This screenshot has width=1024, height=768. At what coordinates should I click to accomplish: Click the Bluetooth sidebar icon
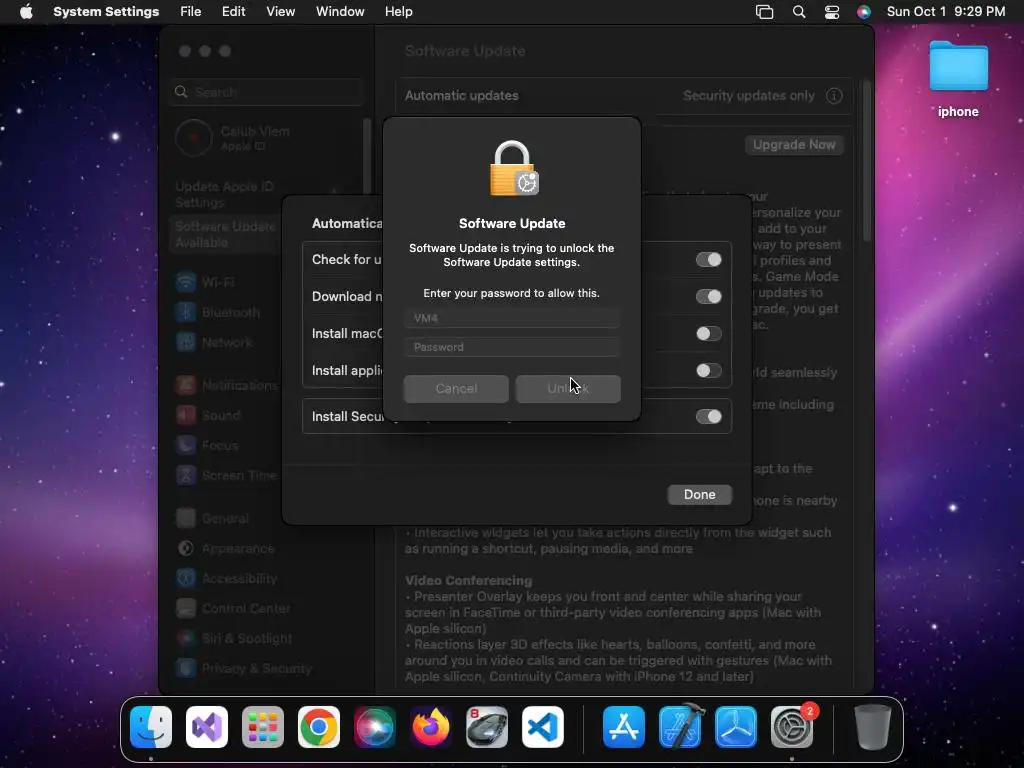click(x=186, y=312)
